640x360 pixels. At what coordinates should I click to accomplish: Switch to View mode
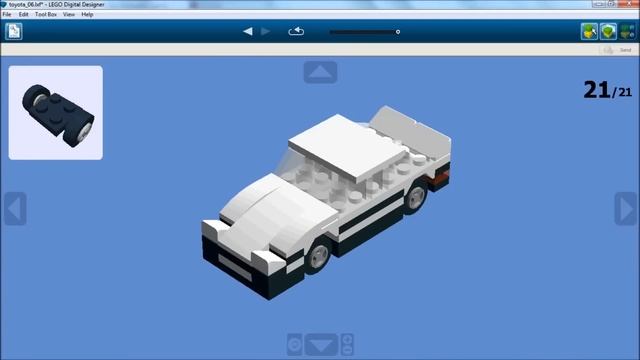coord(608,31)
